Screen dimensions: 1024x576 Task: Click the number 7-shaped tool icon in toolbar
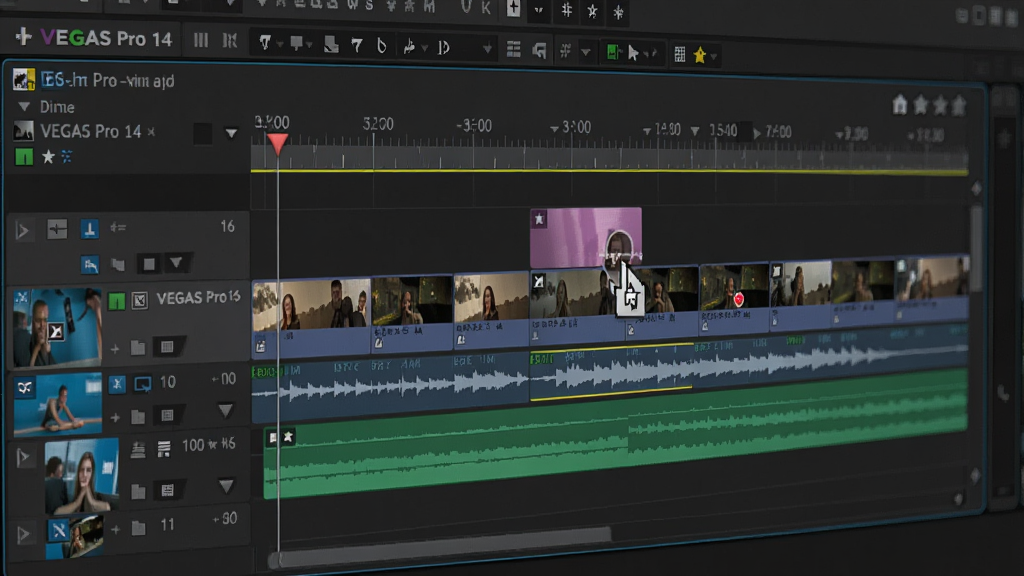coord(357,45)
